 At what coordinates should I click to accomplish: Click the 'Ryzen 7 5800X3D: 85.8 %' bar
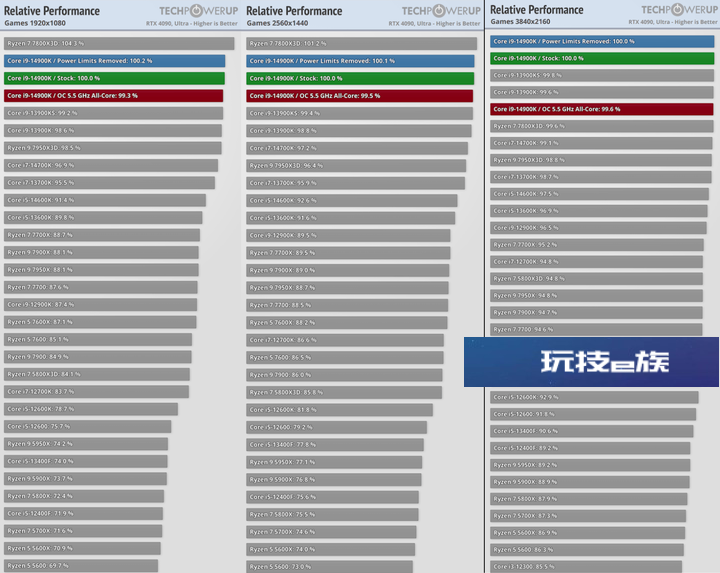(344, 393)
